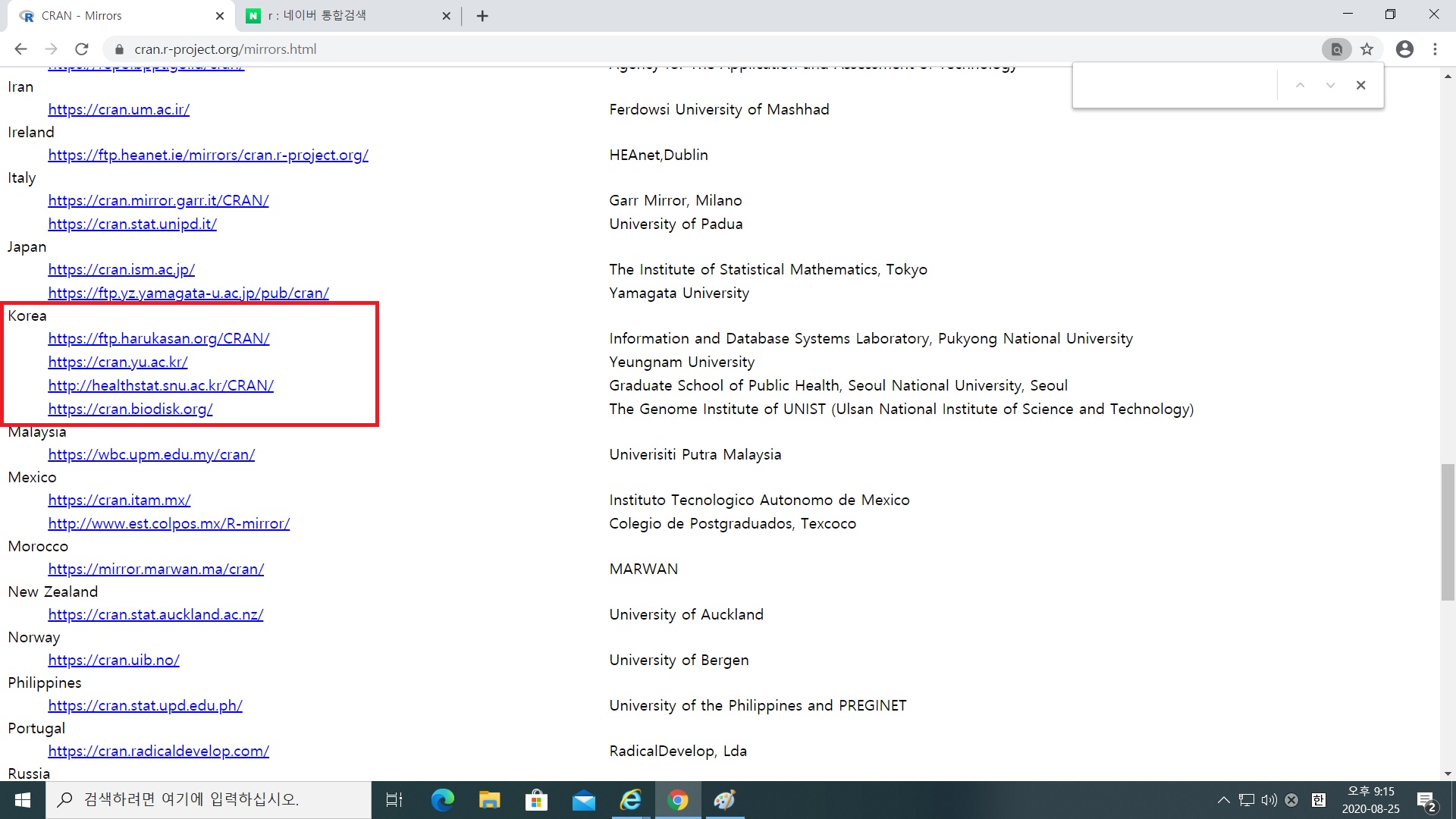Open the HEAnet Ireland mirror link
The image size is (1456, 819).
click(x=209, y=155)
